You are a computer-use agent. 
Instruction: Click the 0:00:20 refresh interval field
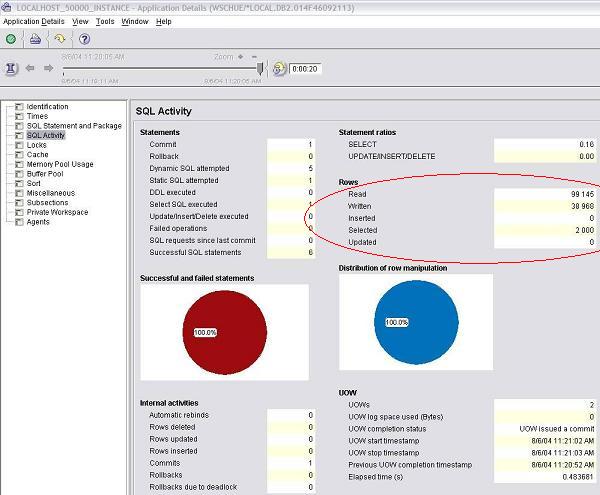tap(304, 69)
